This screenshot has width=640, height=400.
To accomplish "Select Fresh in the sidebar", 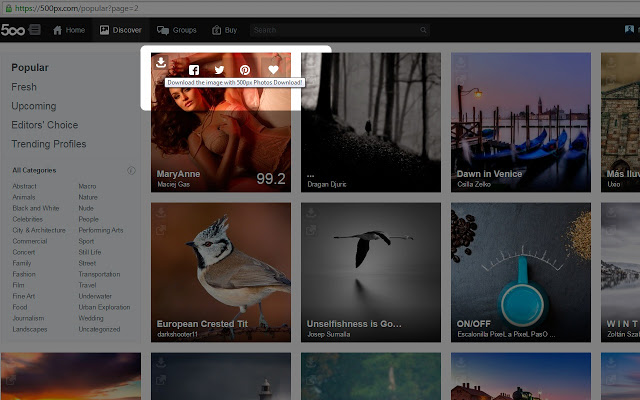I will pyautogui.click(x=24, y=87).
